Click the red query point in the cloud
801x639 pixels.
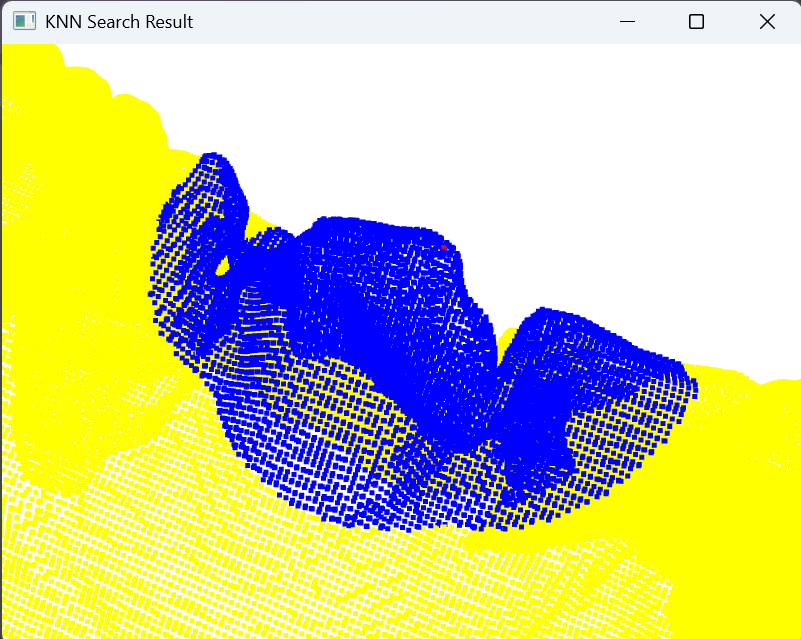444,247
